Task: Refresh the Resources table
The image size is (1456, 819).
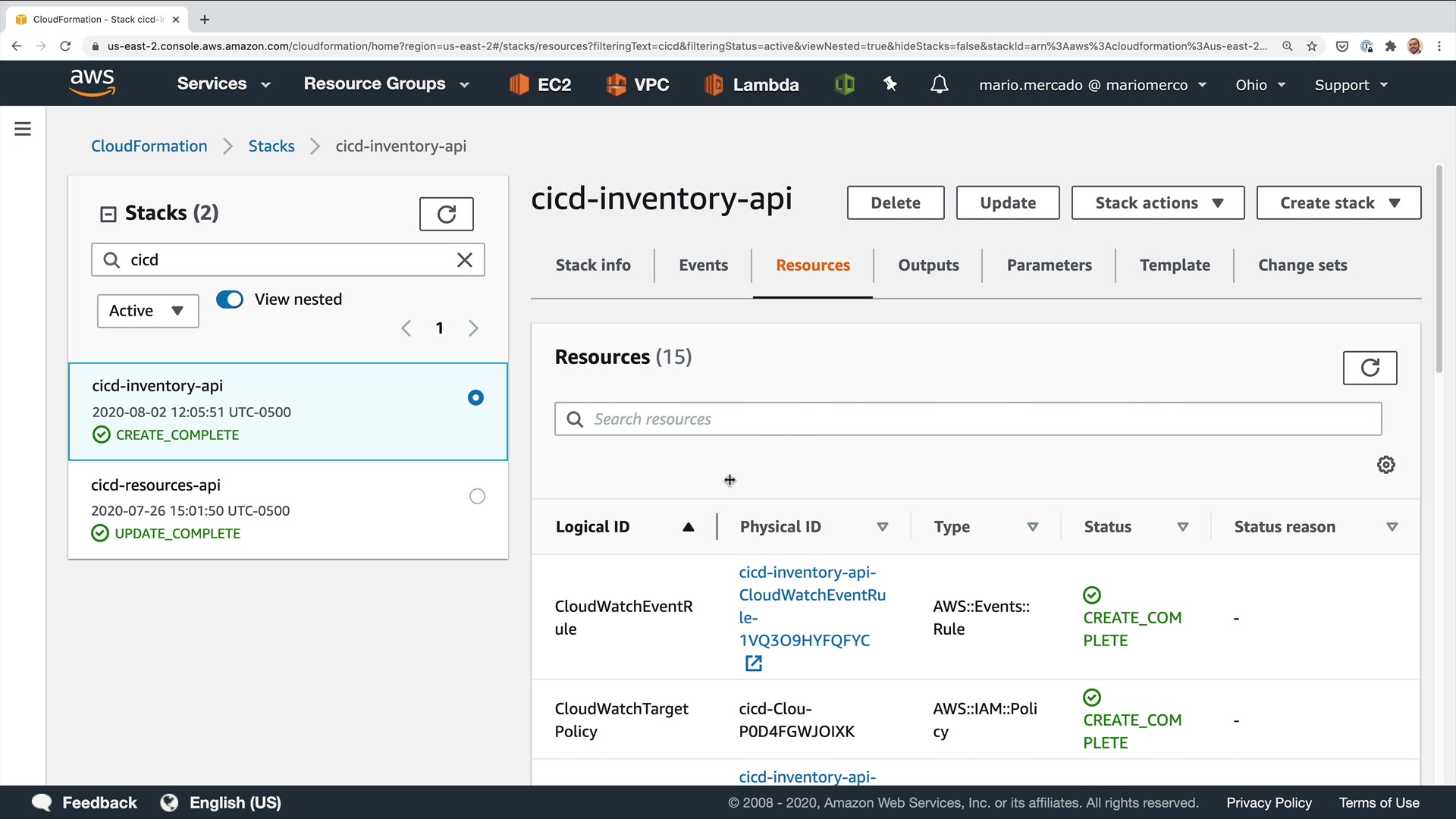Action: point(1370,368)
